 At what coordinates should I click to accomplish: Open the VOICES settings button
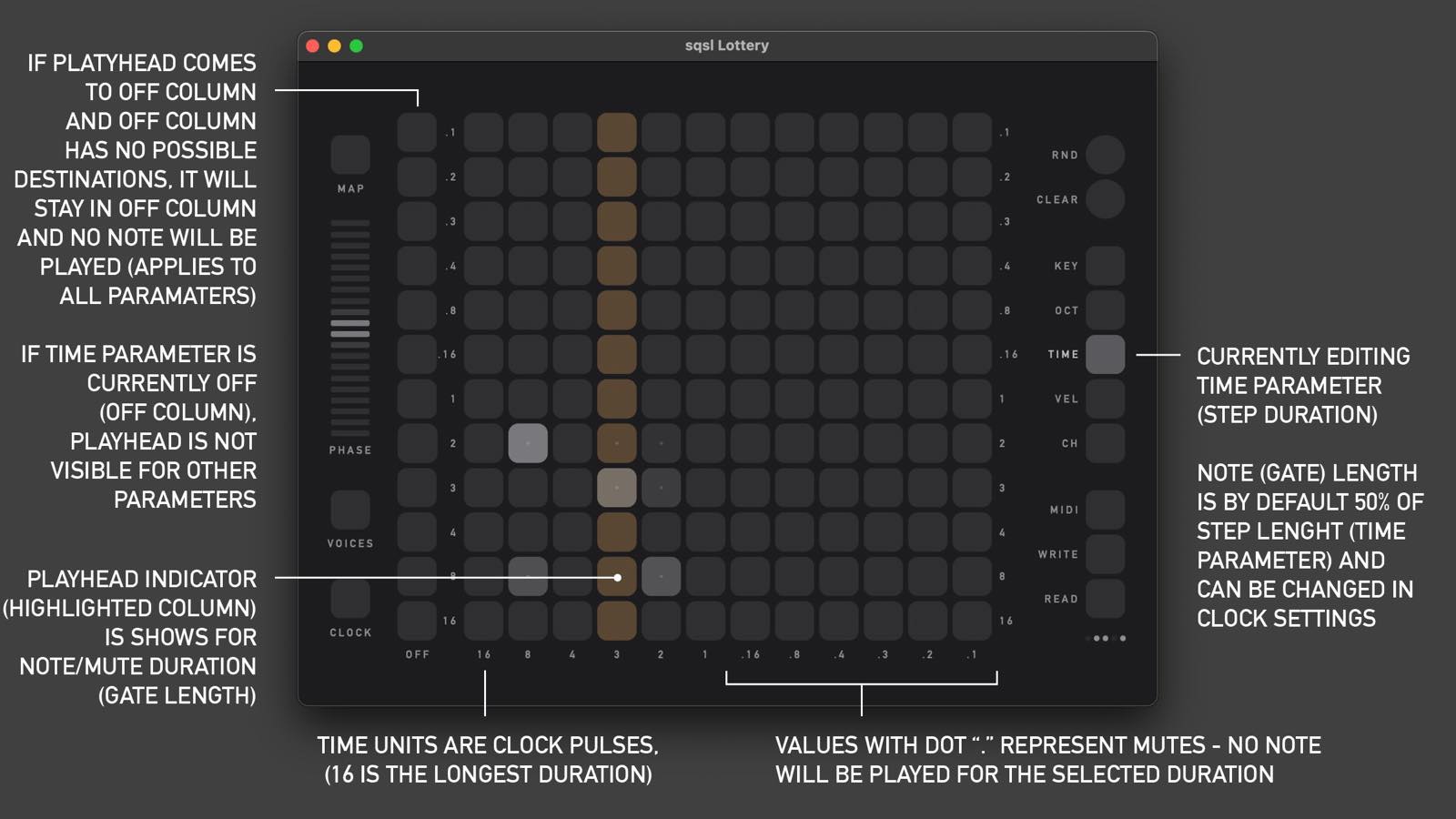tap(350, 510)
